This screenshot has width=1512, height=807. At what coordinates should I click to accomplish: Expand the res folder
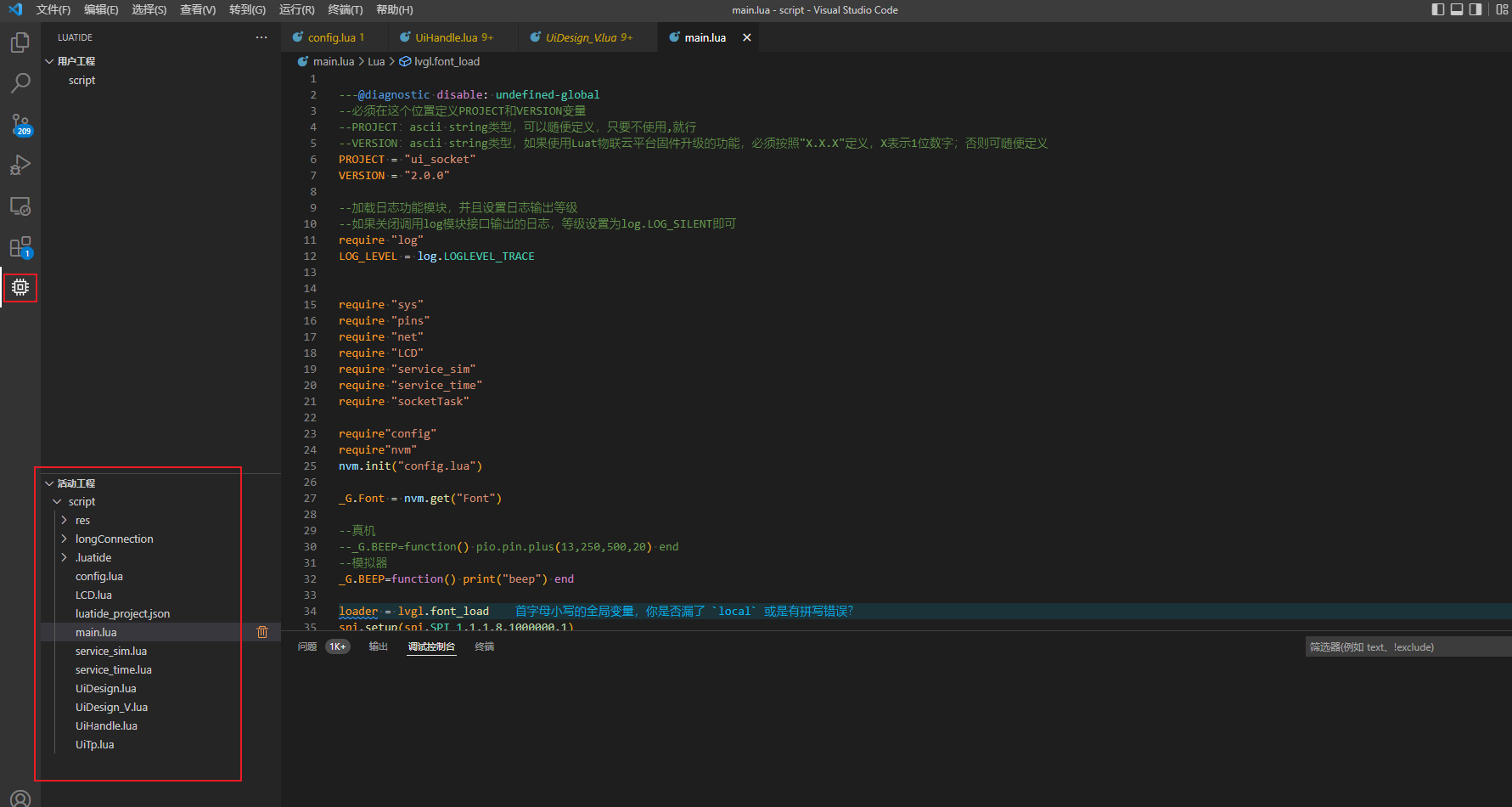point(64,520)
